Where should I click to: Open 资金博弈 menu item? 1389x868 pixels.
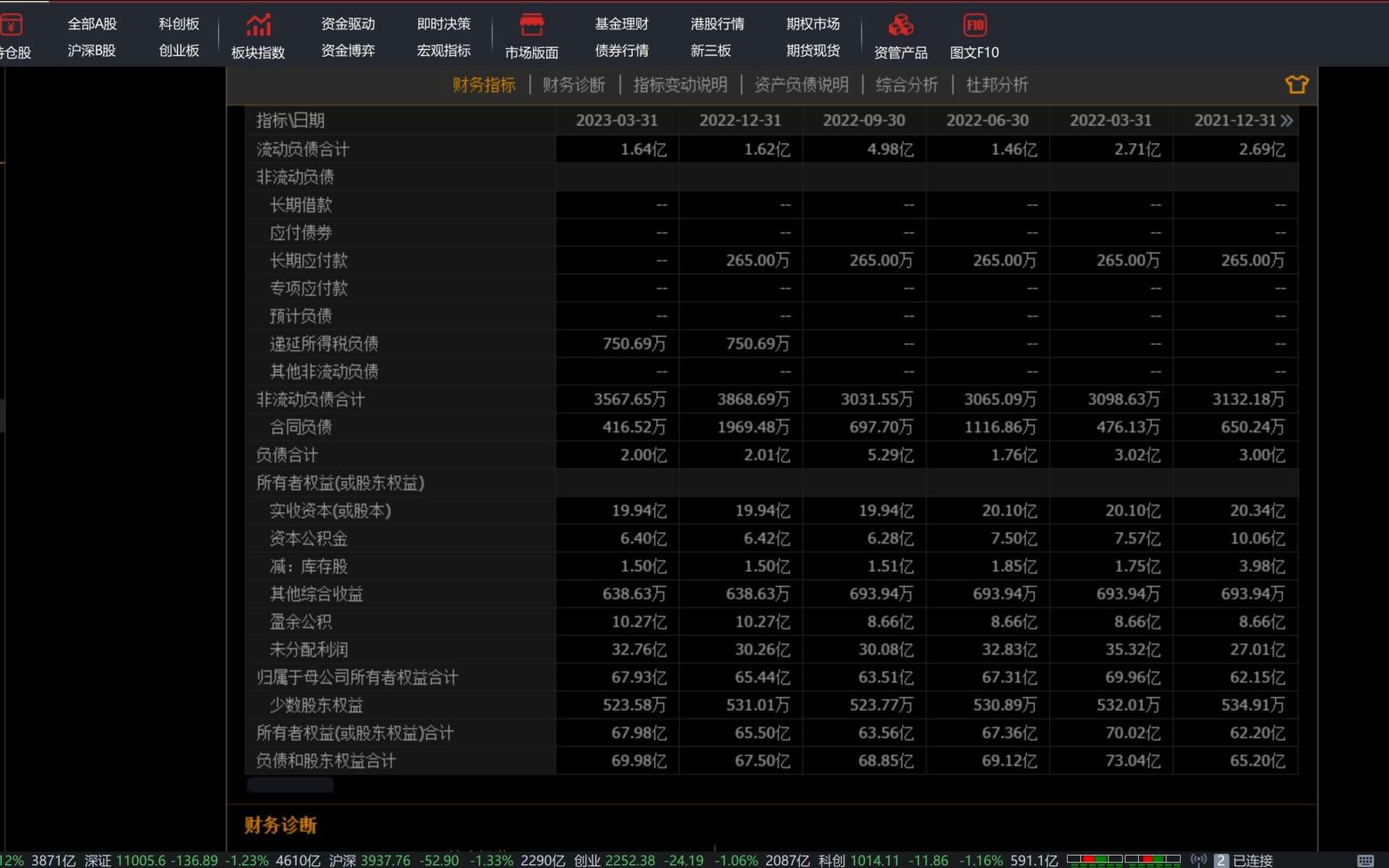(x=348, y=51)
